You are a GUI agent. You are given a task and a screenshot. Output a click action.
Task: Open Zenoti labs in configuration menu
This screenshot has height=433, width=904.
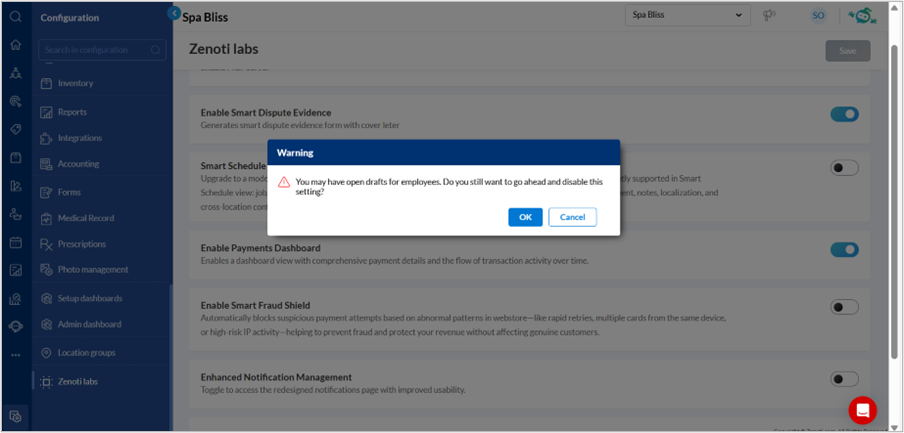click(77, 382)
